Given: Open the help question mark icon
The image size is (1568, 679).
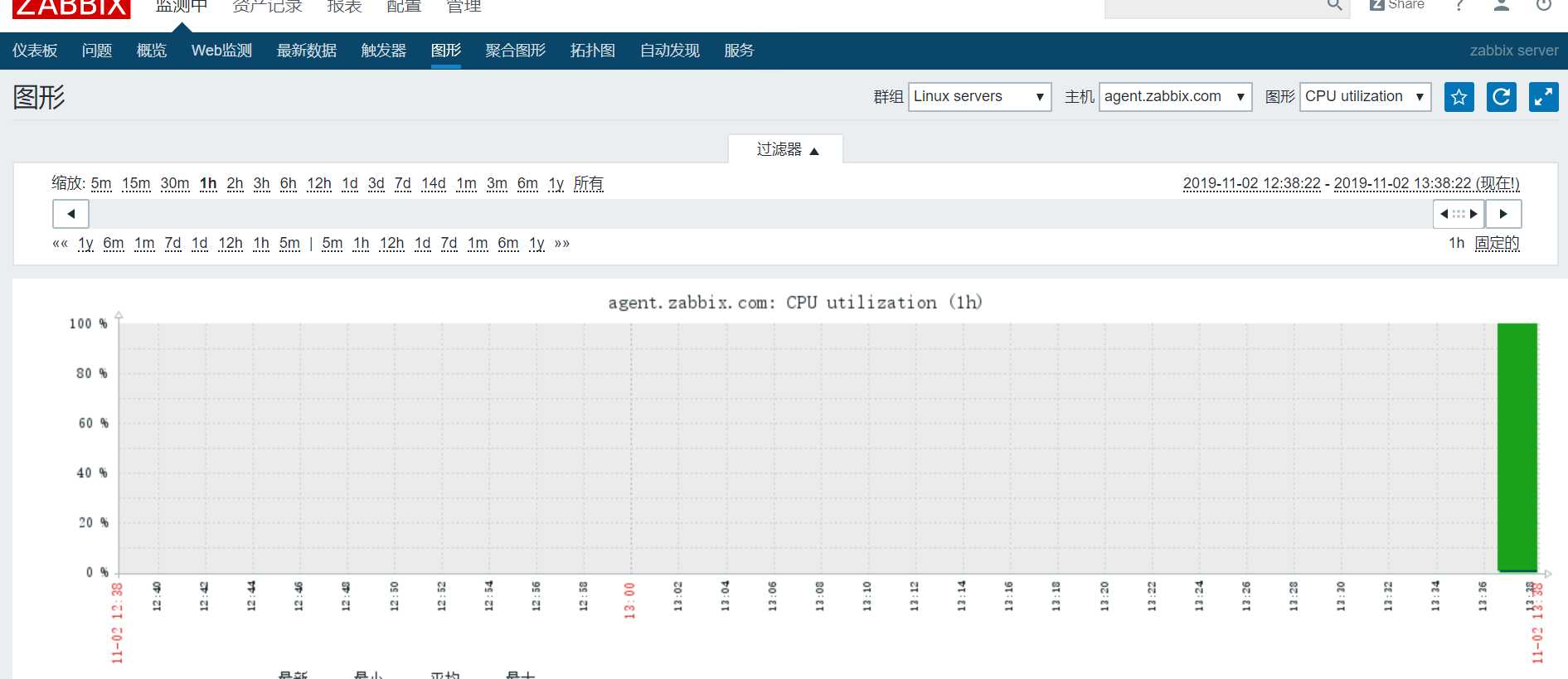Looking at the screenshot, I should pos(1460,5).
